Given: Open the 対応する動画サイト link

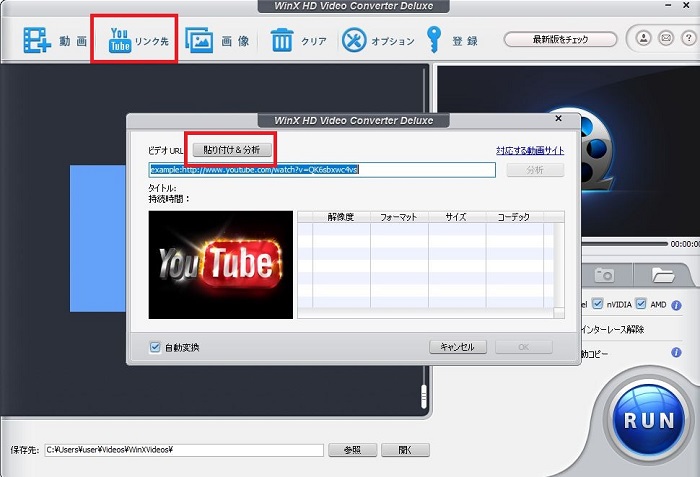Looking at the screenshot, I should pyautogui.click(x=530, y=151).
